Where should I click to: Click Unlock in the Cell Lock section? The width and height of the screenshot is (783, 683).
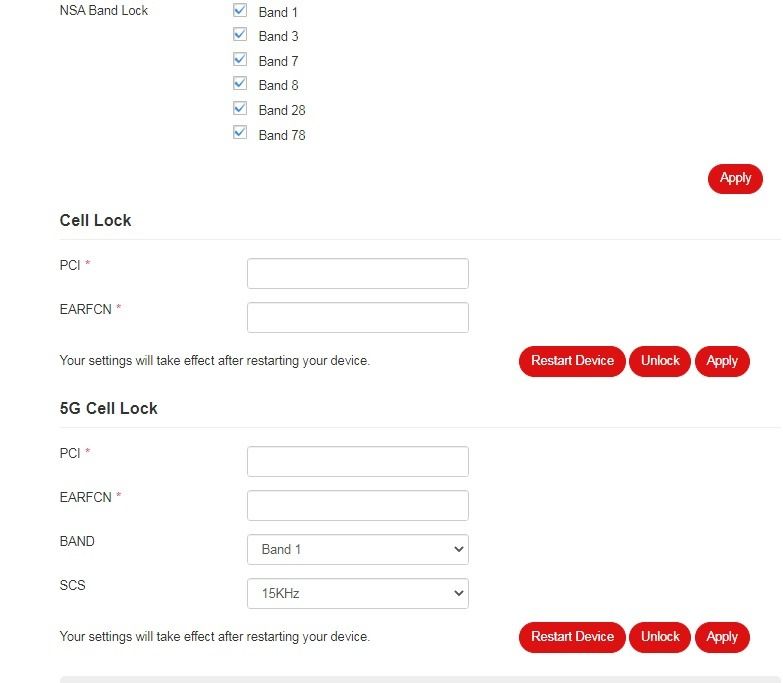[660, 361]
